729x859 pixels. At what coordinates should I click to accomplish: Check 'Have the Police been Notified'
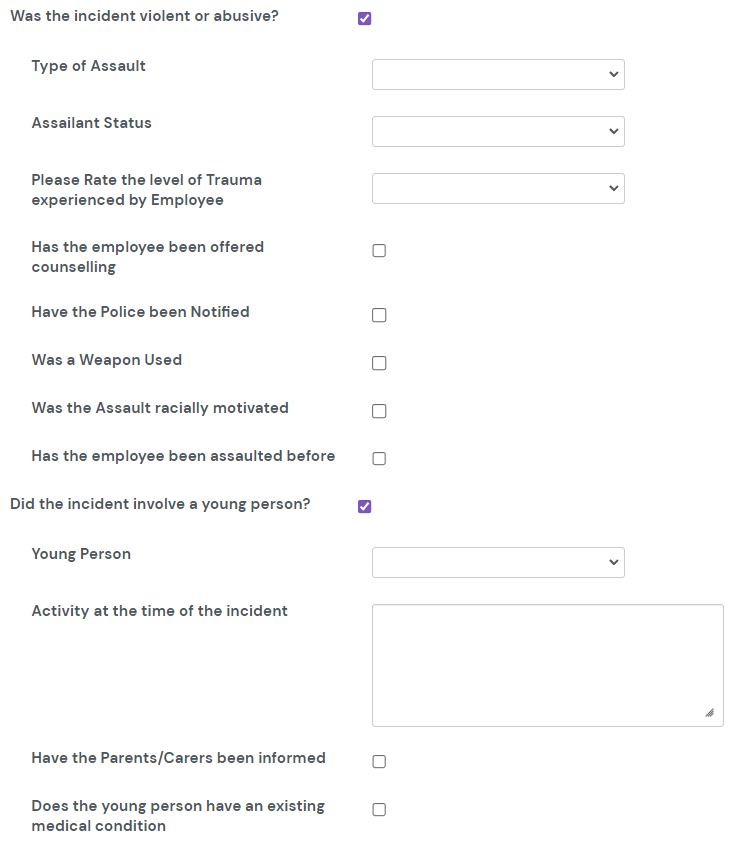coord(379,315)
